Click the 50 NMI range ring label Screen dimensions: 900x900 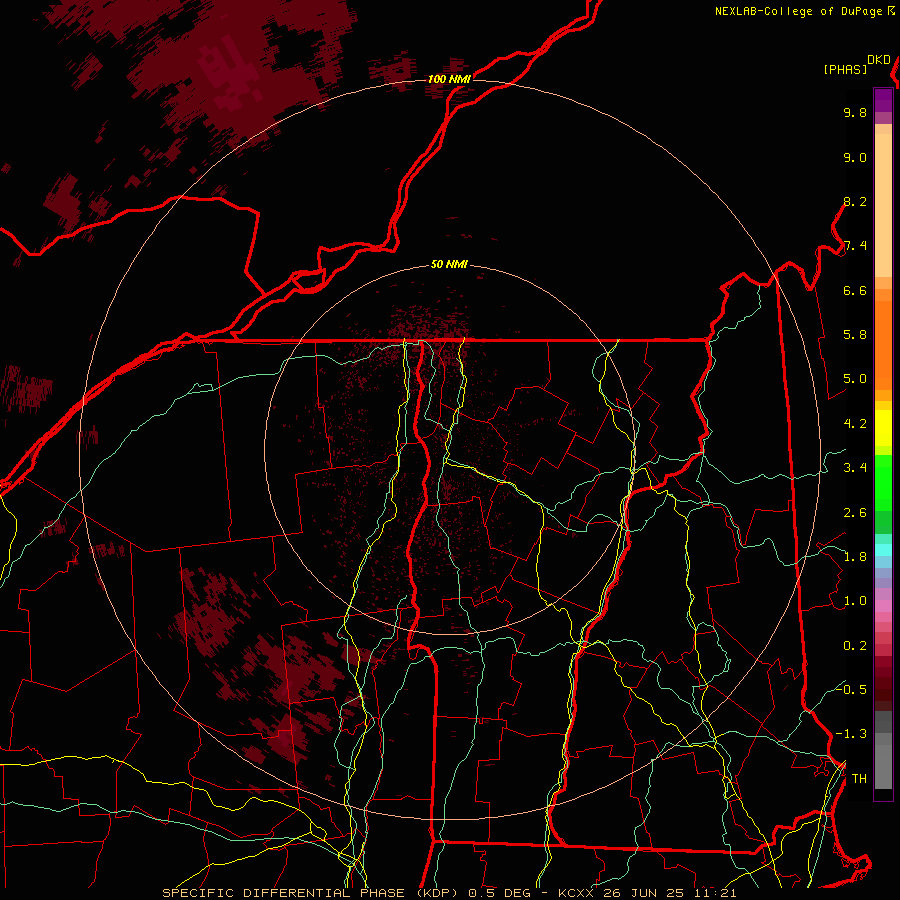(x=449, y=265)
